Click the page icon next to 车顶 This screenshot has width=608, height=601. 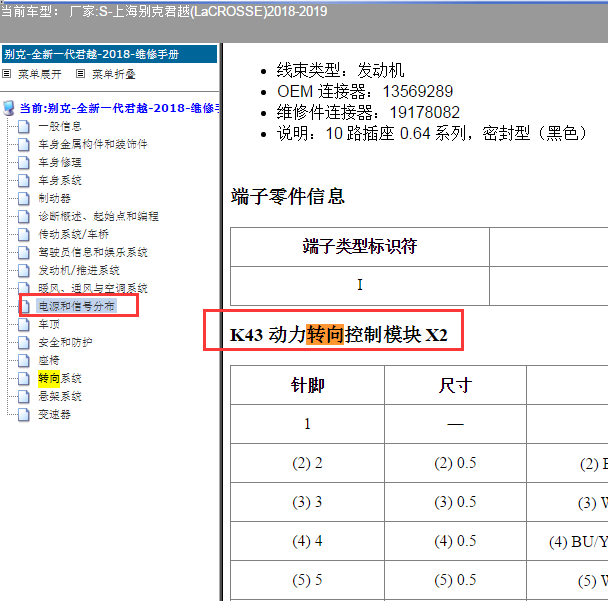(x=24, y=324)
